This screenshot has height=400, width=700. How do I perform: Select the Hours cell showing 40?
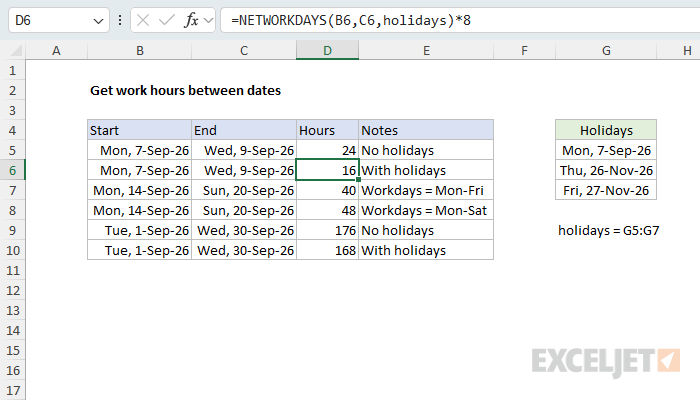(327, 190)
